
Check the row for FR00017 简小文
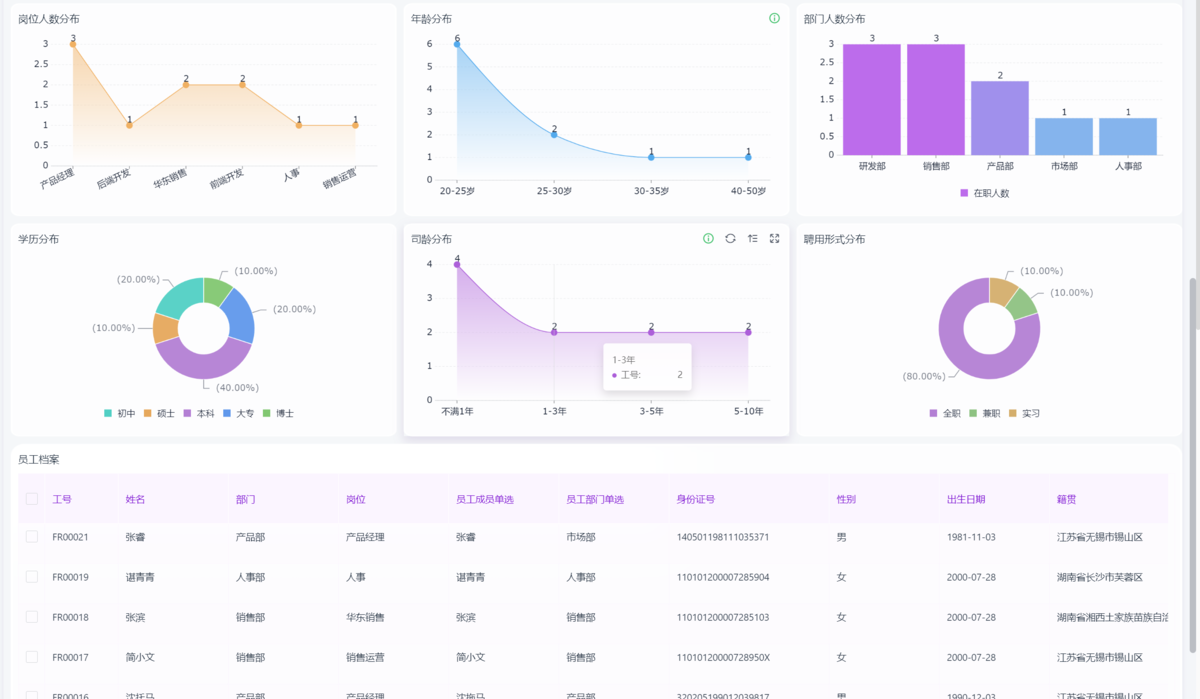click(32, 657)
